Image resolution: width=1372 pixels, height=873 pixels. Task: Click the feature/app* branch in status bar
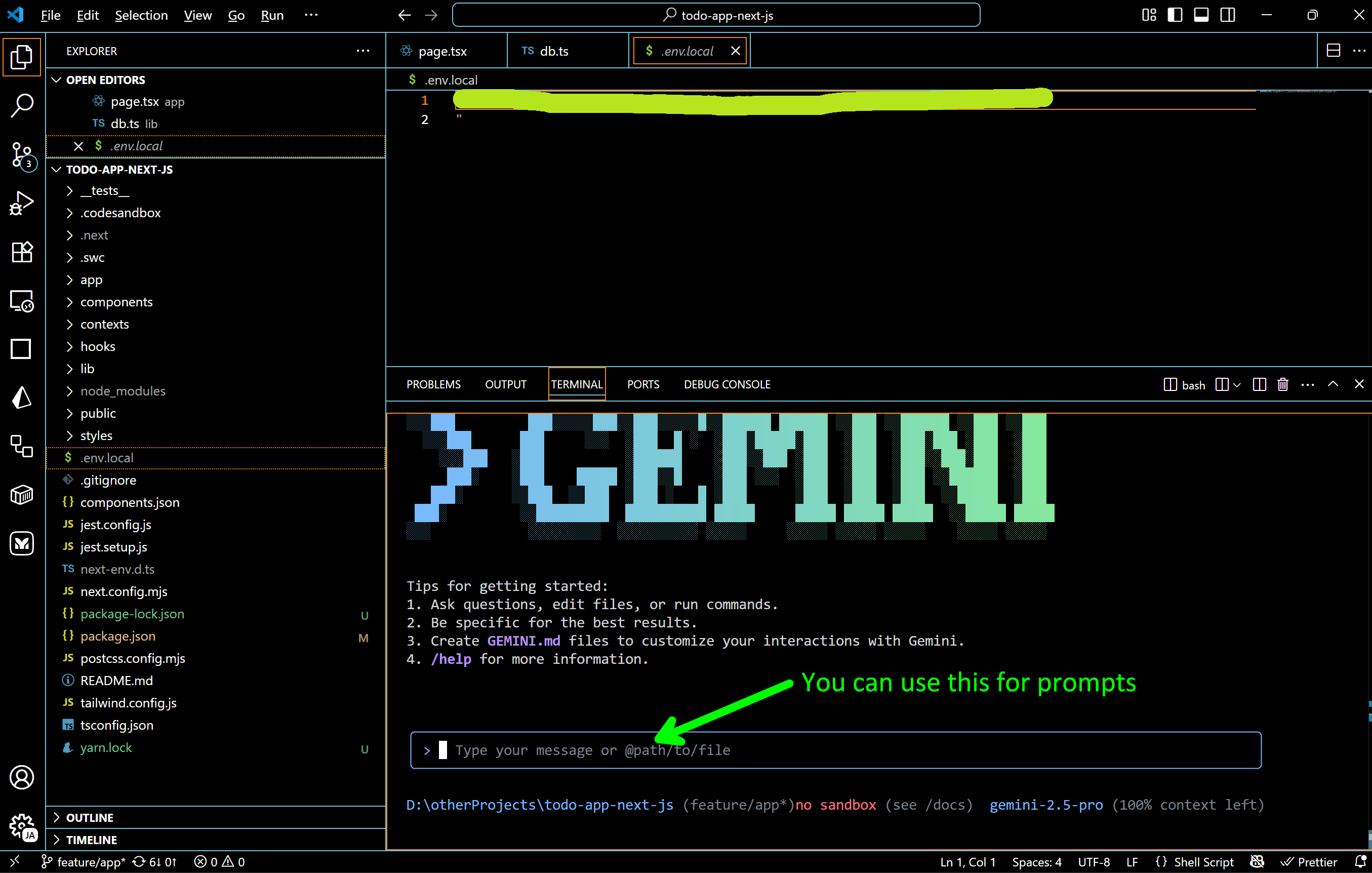click(x=83, y=861)
